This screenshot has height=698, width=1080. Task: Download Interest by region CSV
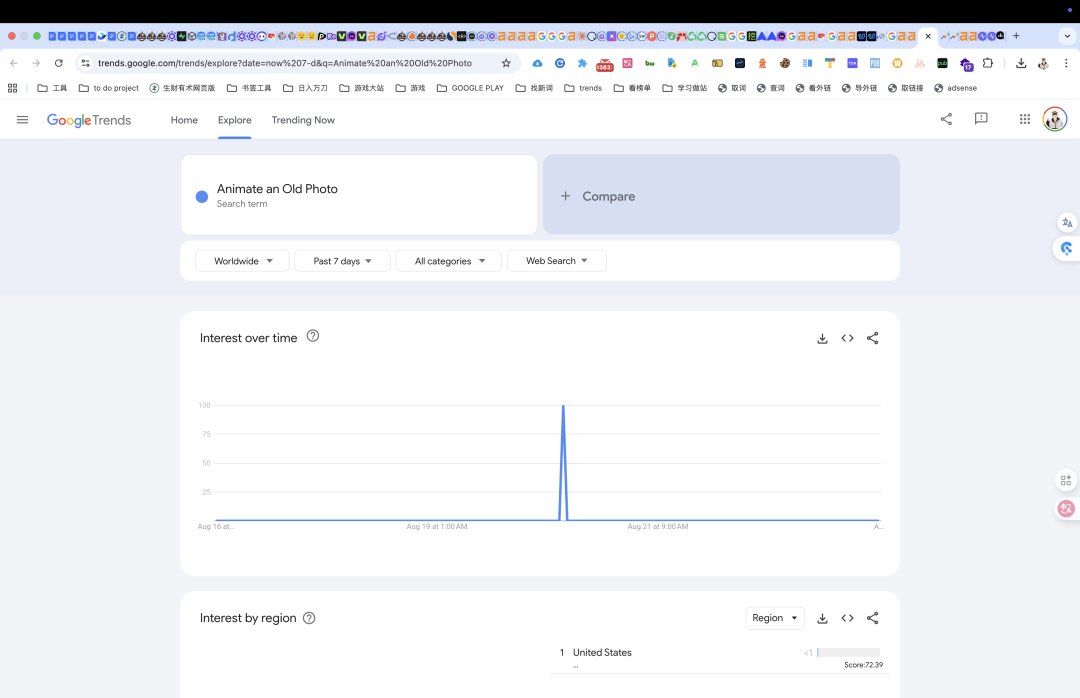point(822,618)
